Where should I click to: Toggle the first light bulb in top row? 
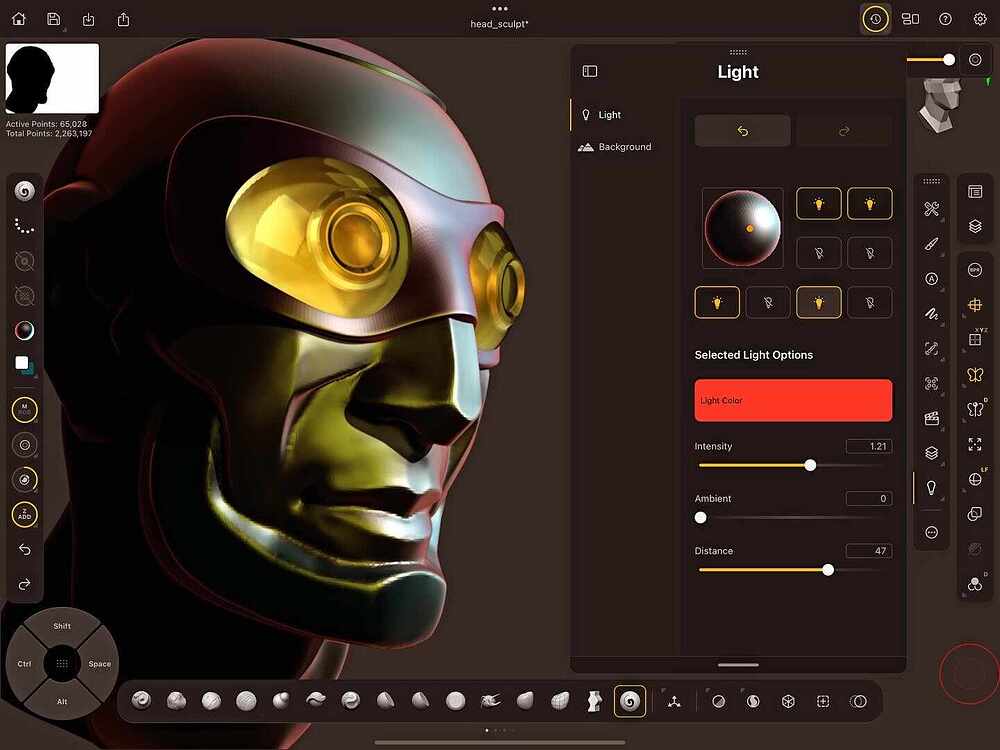[818, 203]
